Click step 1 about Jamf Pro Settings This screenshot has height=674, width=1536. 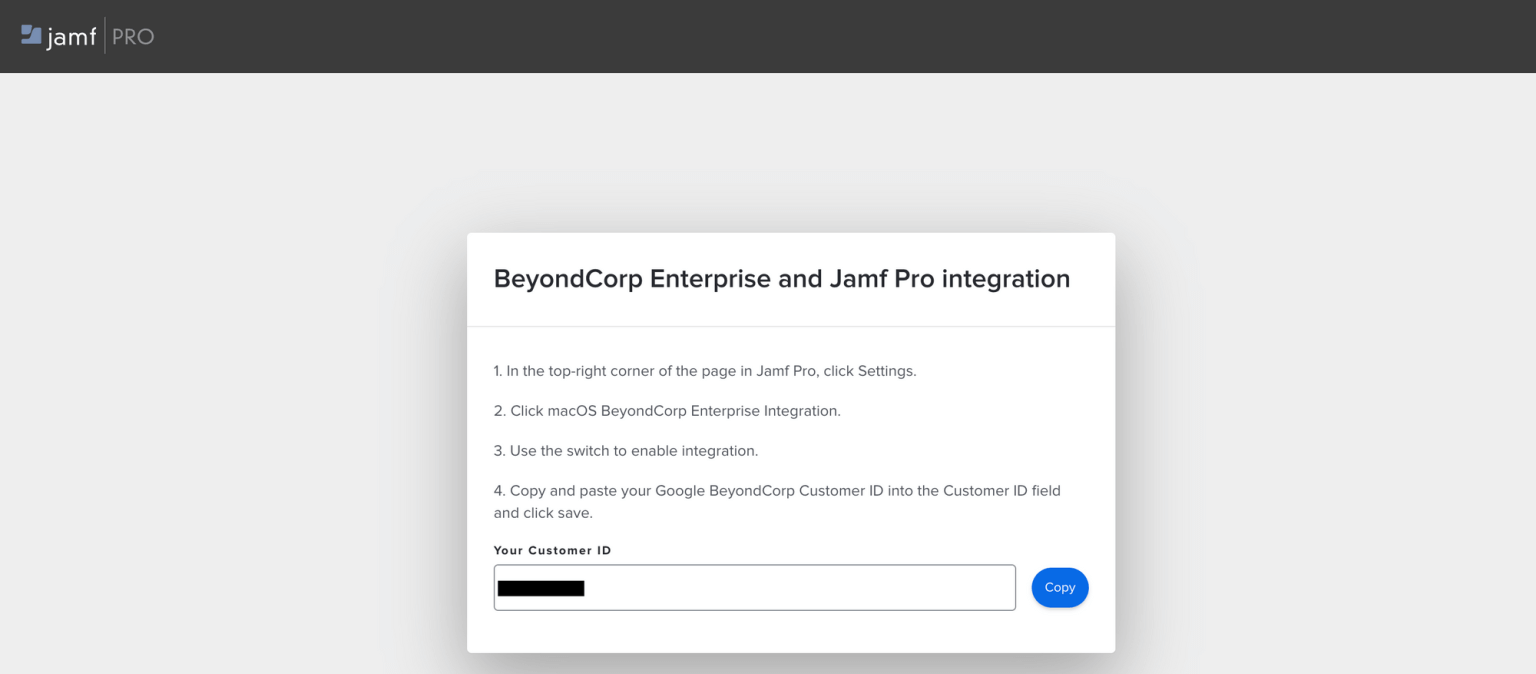[x=704, y=370]
